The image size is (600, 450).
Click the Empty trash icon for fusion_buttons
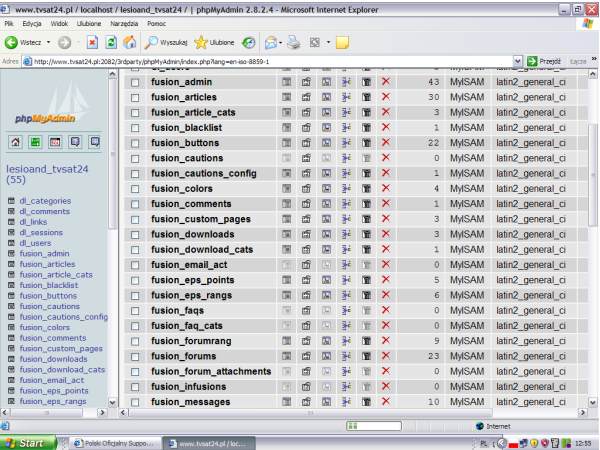(366, 143)
